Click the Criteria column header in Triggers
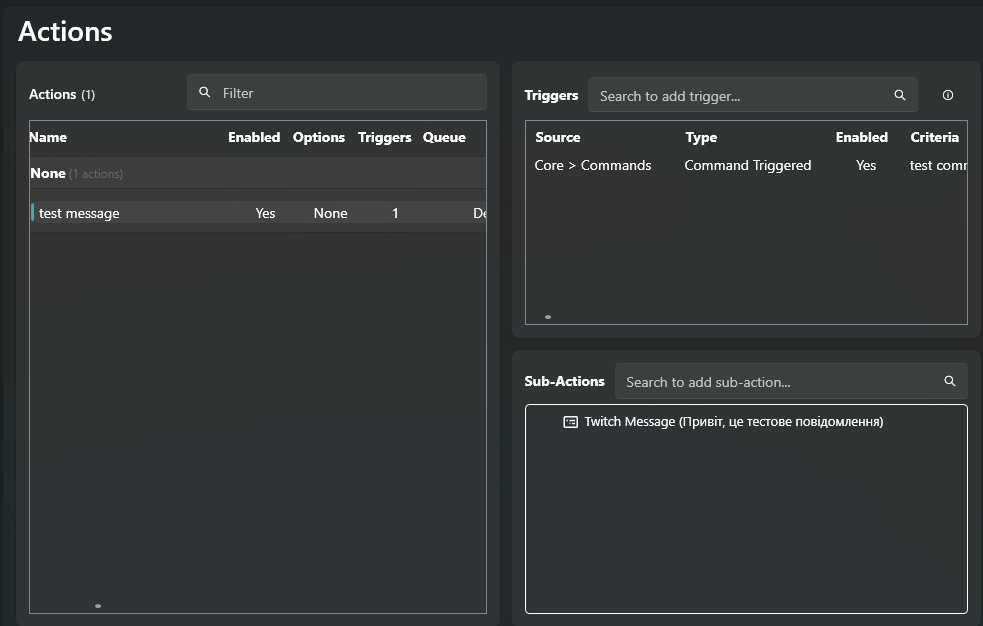 pyautogui.click(x=934, y=138)
